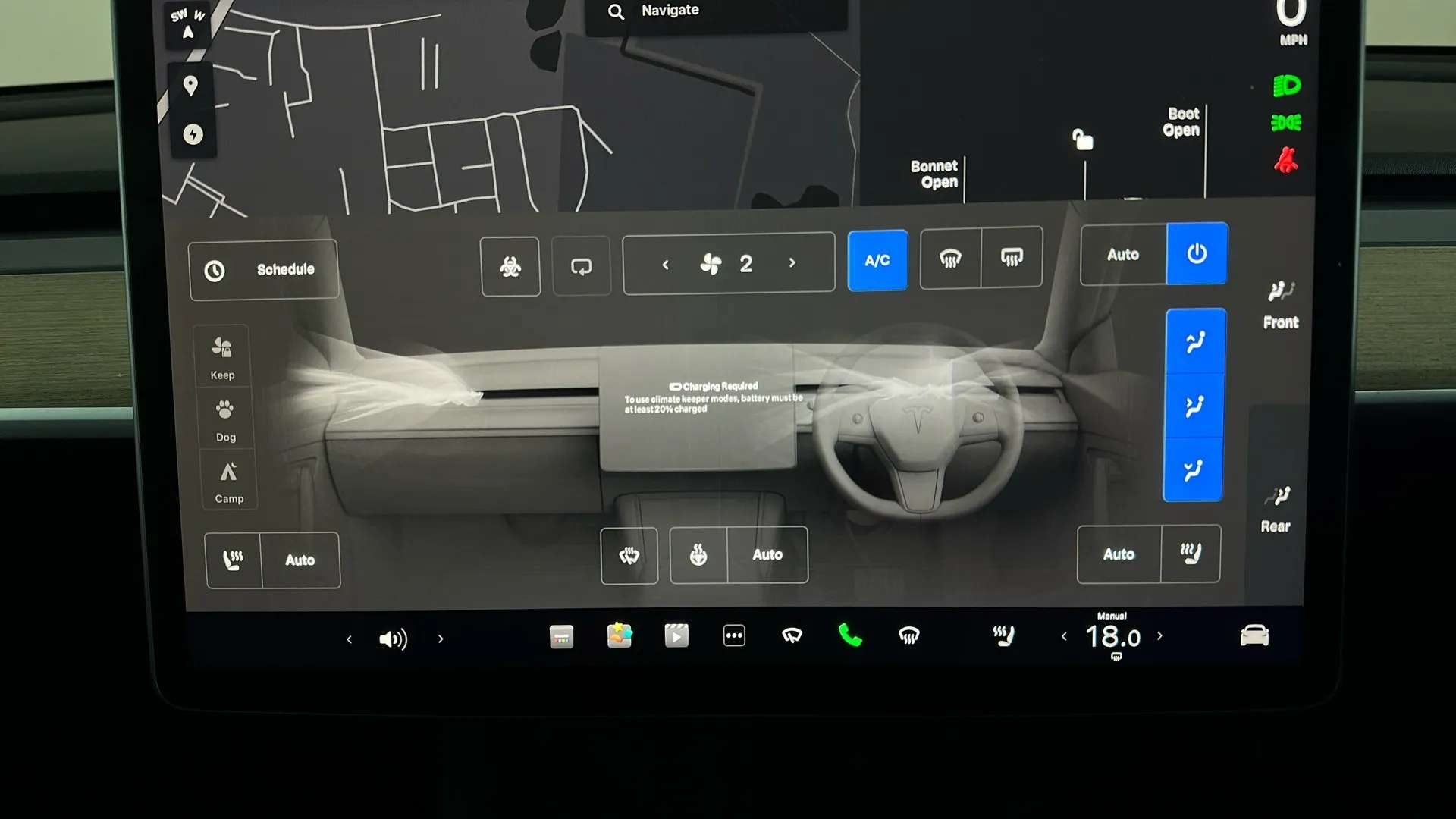Toggle the wiper defrost icon

click(x=629, y=556)
